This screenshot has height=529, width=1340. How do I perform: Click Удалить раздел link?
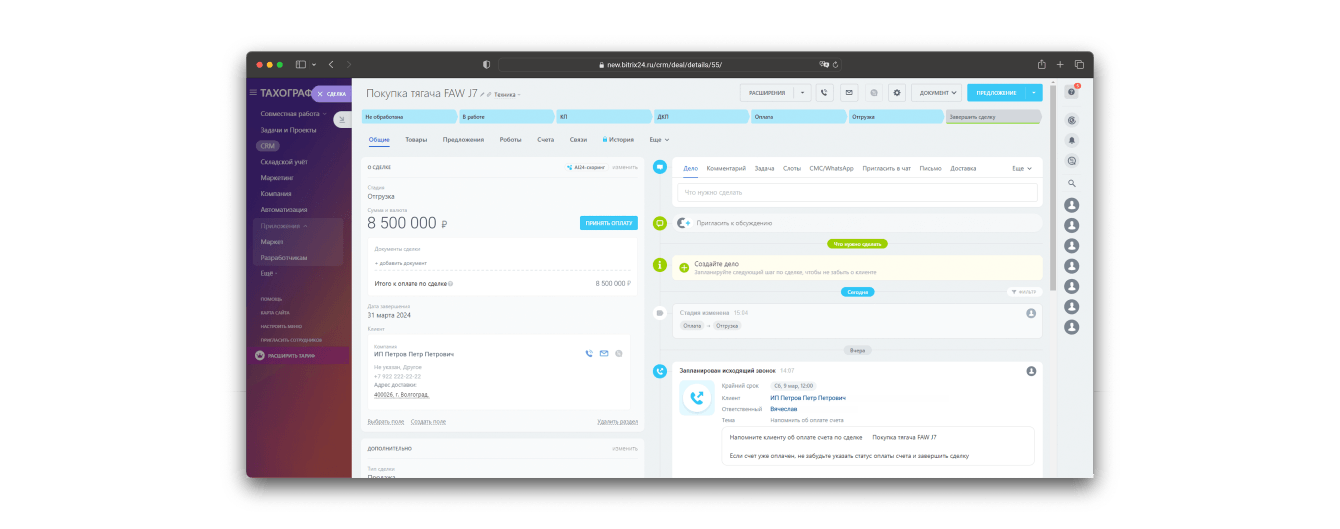(x=617, y=422)
